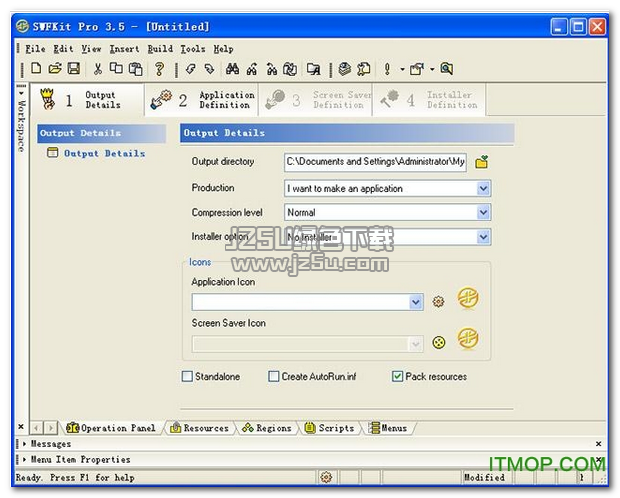Open the Installer option dropdown

[x=483, y=237]
